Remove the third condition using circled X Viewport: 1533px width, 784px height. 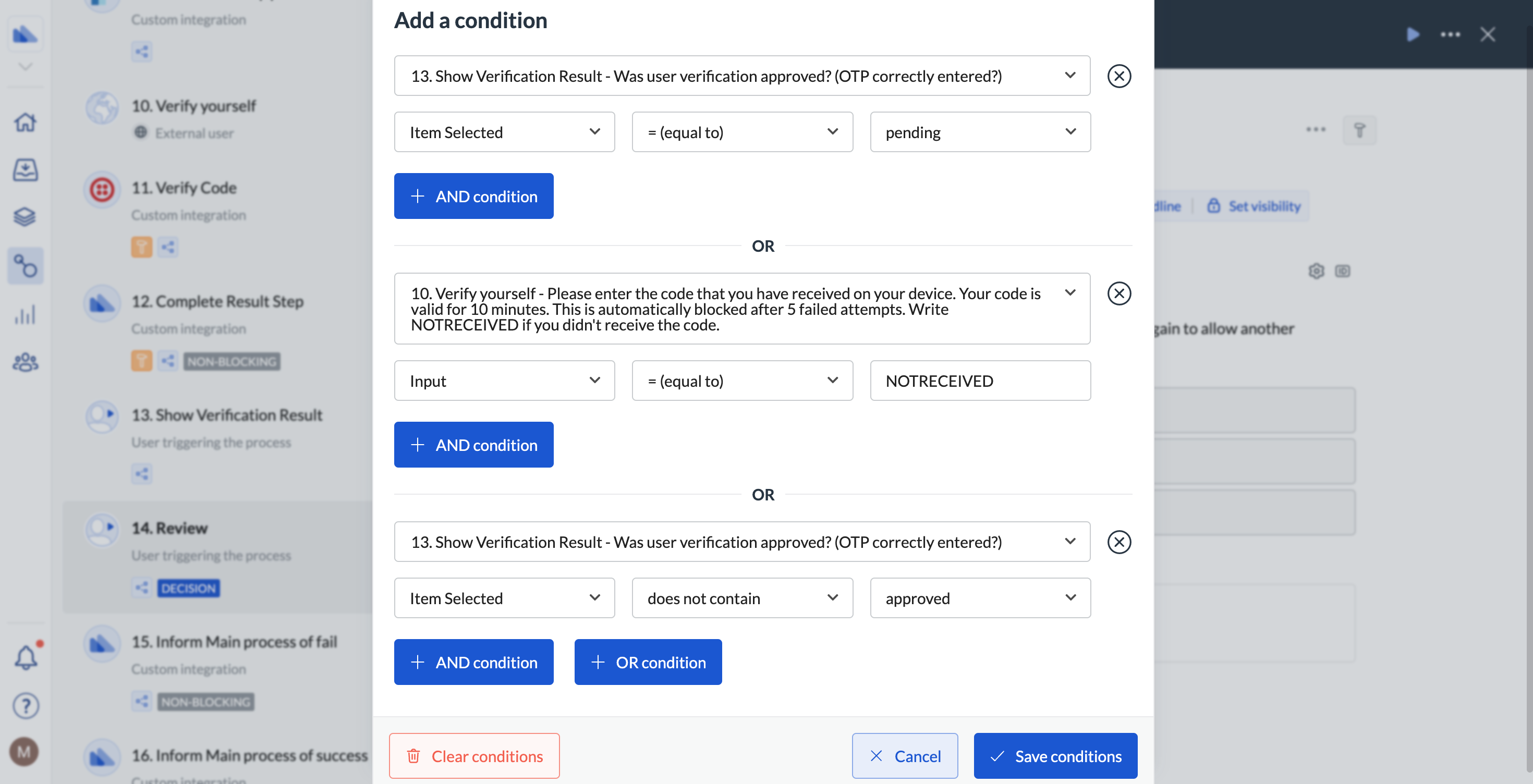[x=1119, y=542]
